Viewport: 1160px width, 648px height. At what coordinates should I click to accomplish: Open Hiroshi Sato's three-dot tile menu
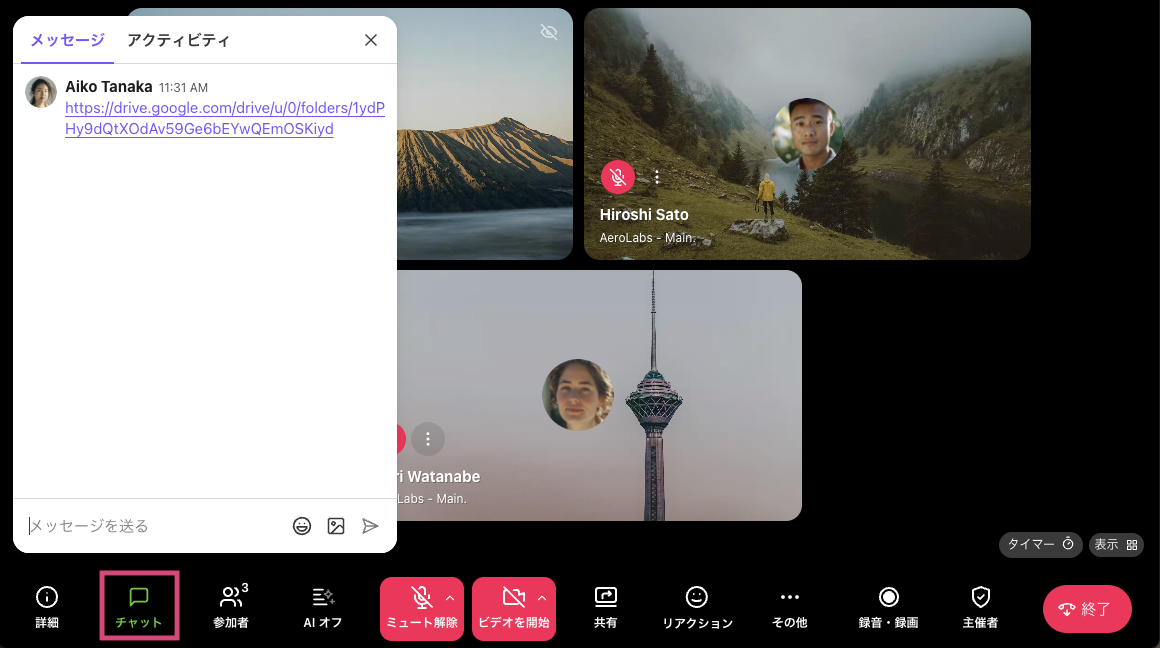pos(657,176)
